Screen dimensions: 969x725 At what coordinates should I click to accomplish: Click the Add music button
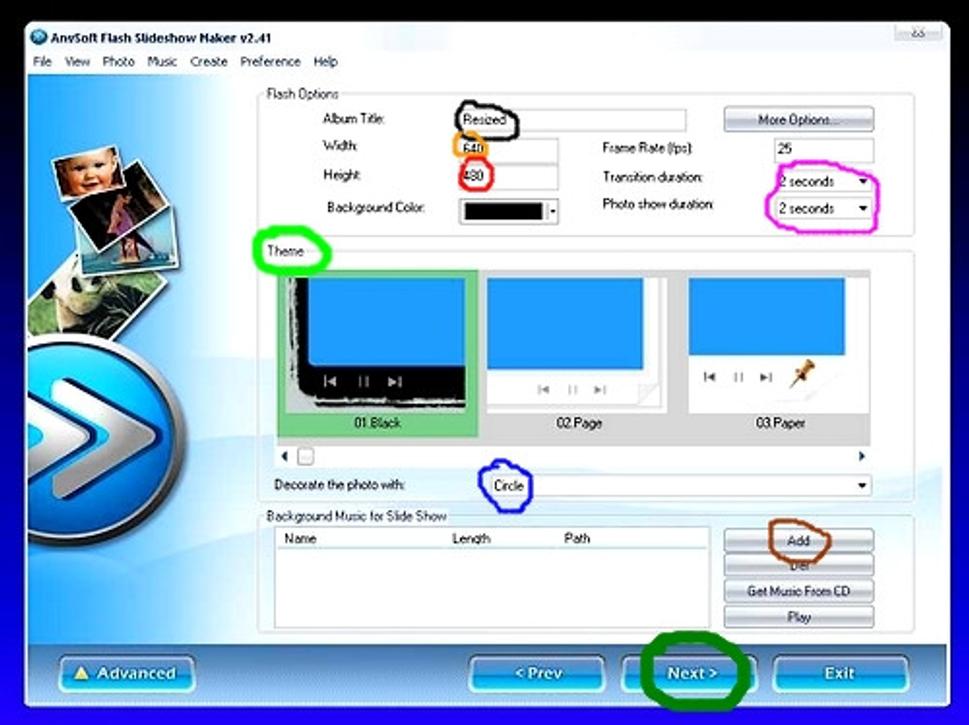click(x=798, y=540)
